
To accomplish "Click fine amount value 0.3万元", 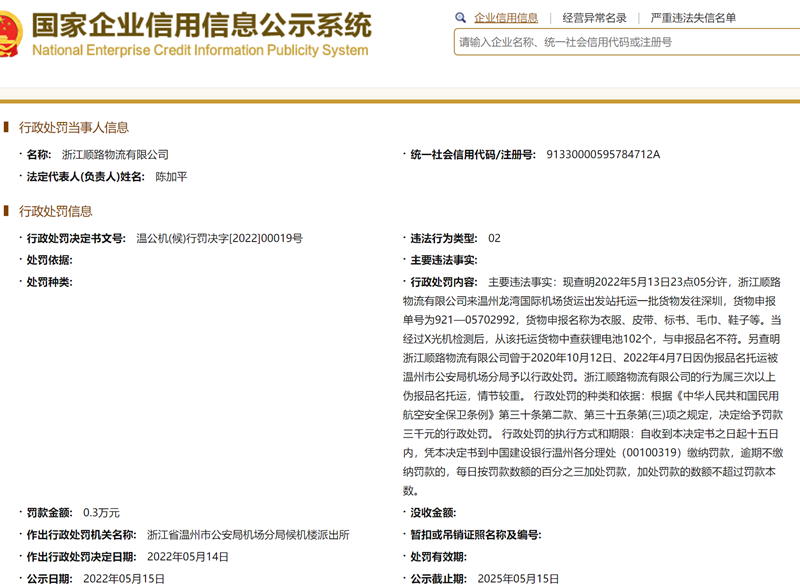I will [101, 513].
